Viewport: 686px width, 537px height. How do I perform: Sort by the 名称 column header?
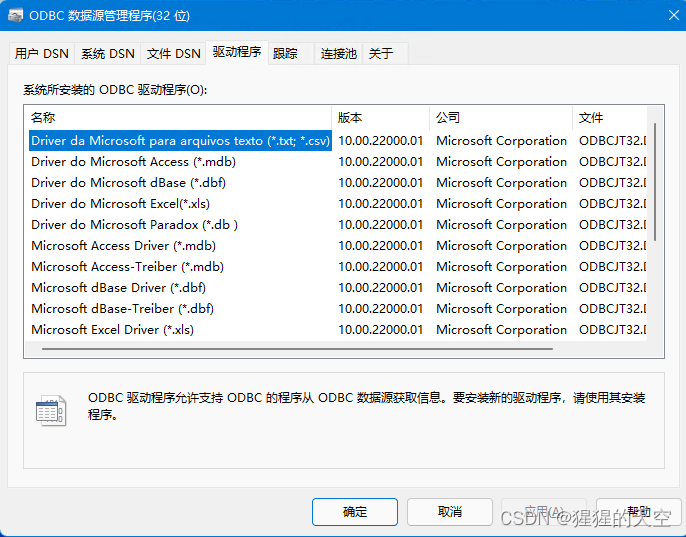click(x=178, y=117)
